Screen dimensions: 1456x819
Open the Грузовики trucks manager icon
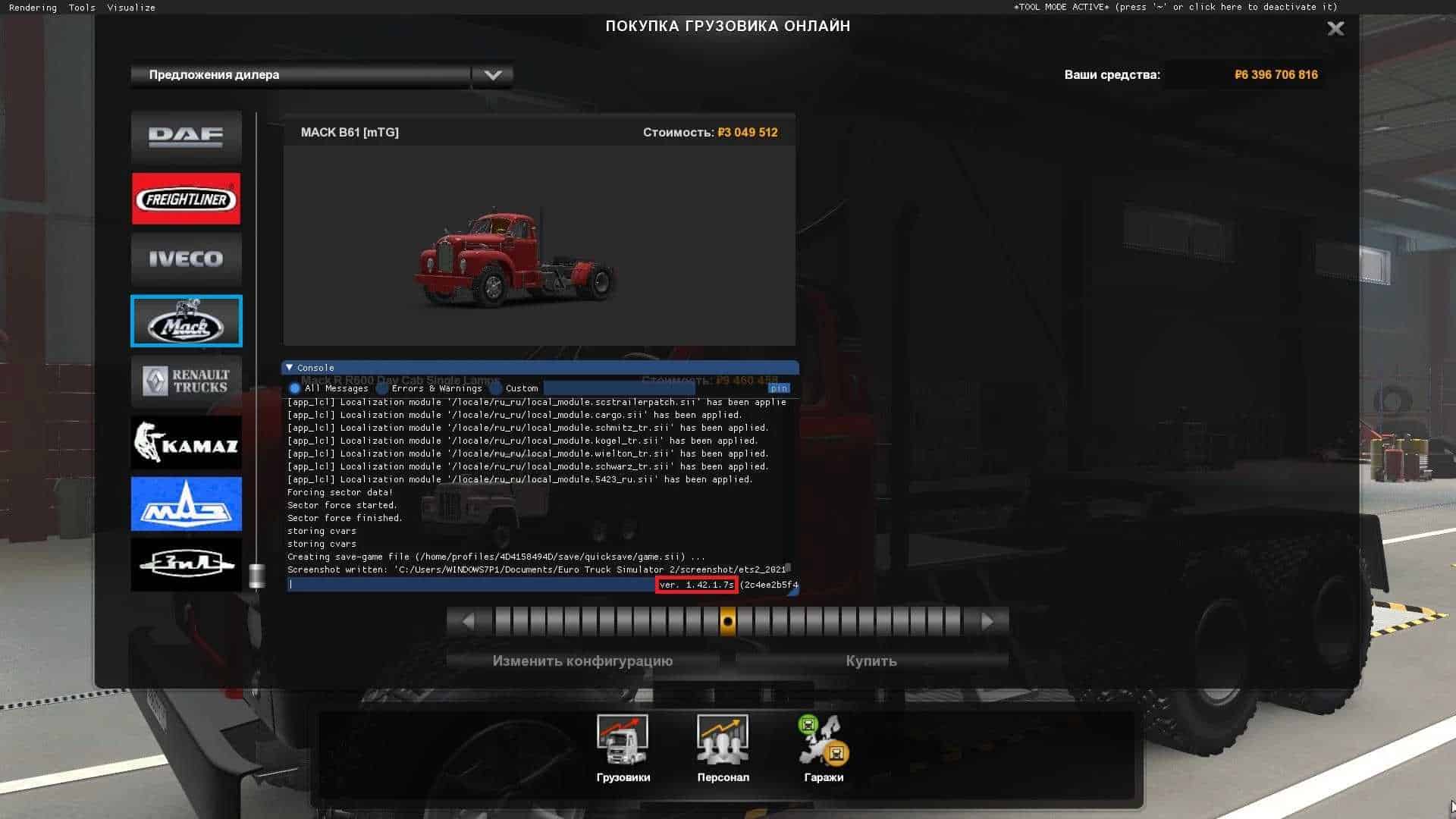click(x=623, y=741)
